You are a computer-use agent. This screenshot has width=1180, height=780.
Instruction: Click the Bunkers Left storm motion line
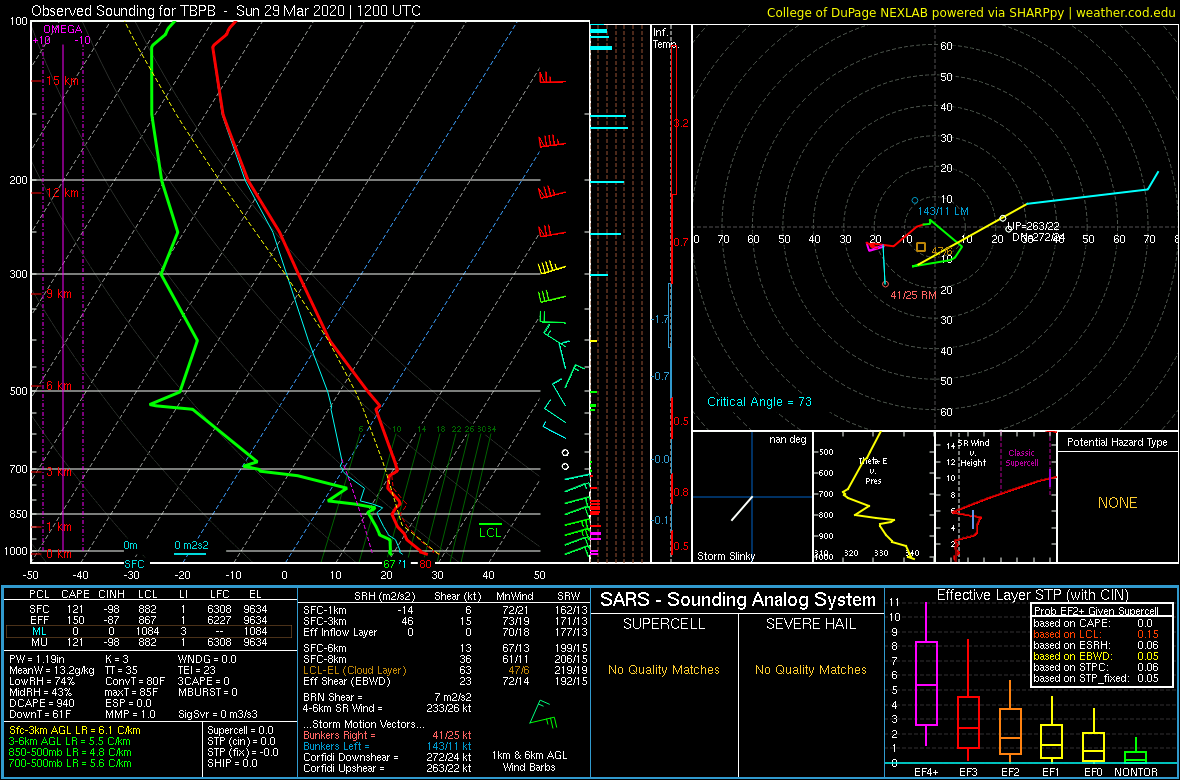pos(387,745)
